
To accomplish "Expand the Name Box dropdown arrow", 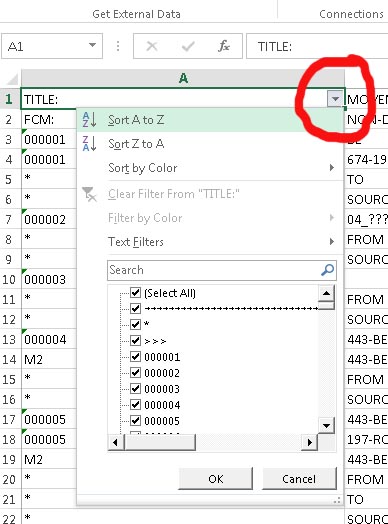I will [92, 45].
